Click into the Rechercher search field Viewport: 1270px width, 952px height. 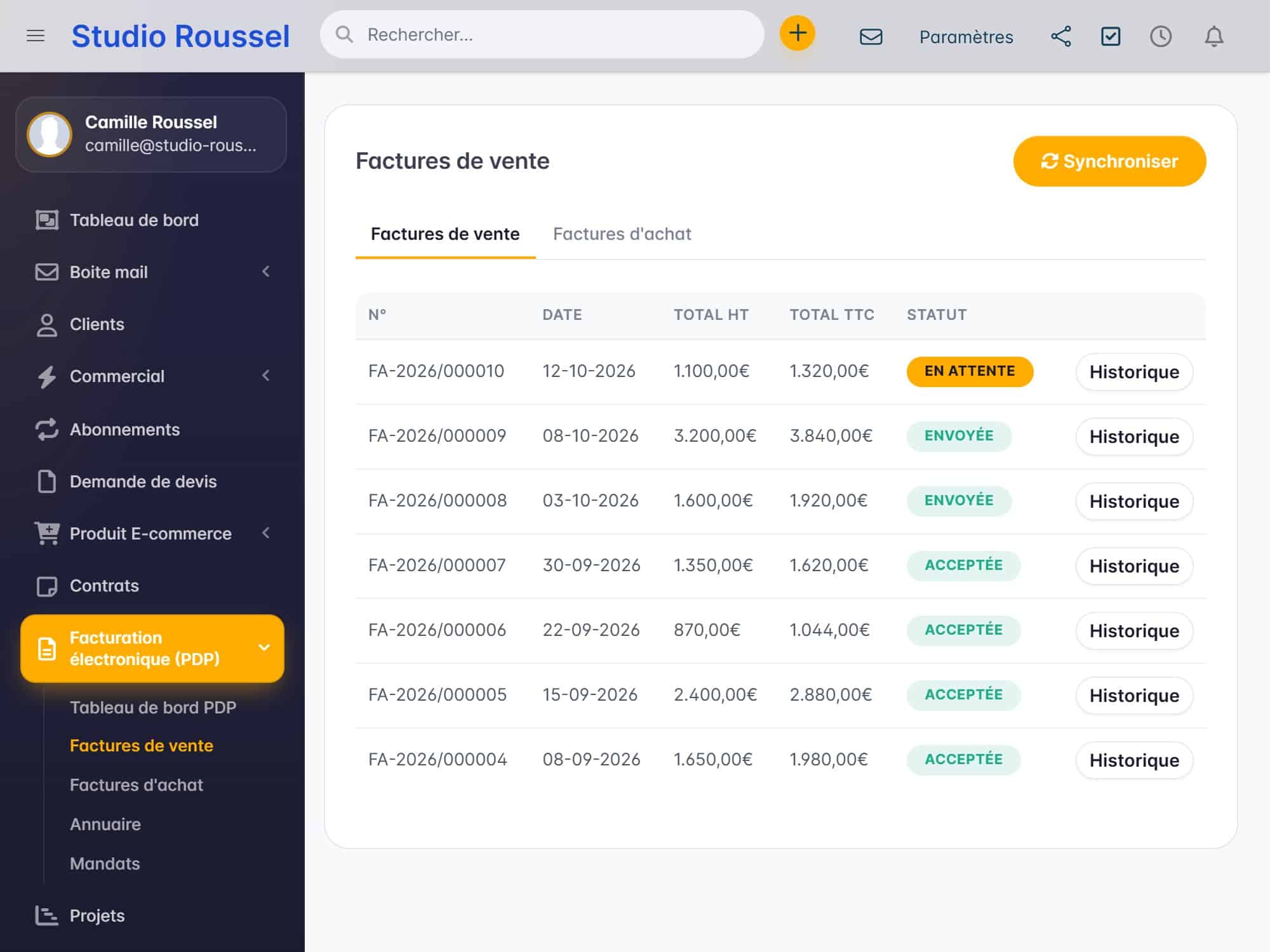tap(542, 34)
